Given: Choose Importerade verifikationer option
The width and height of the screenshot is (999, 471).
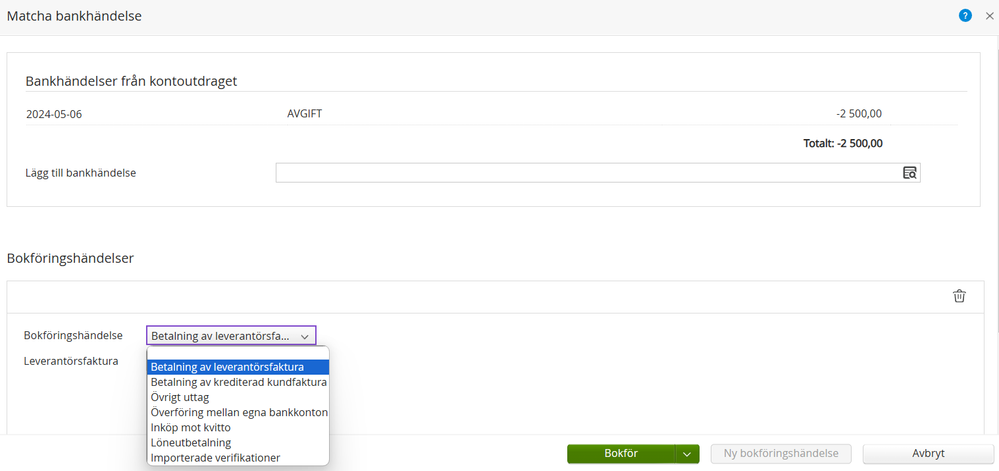Looking at the screenshot, I should 238,457.
